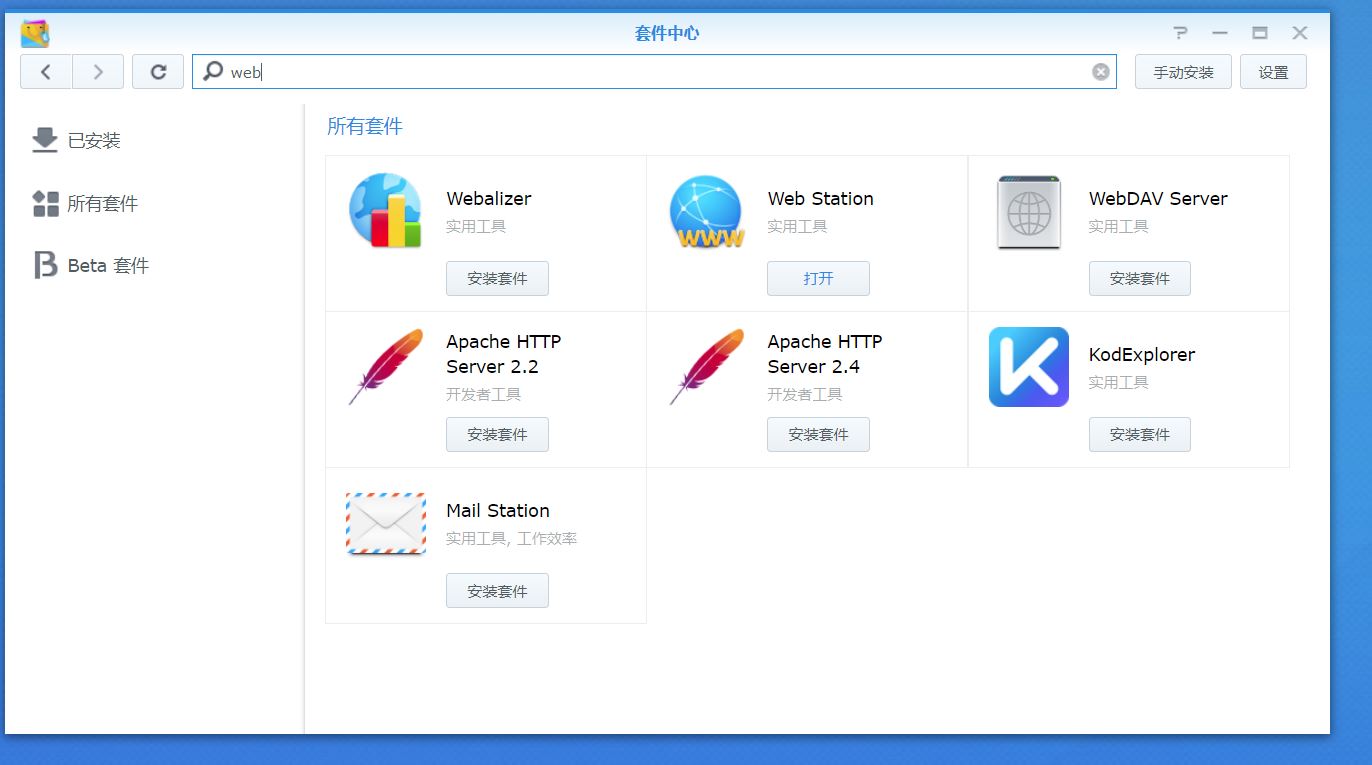Select the WebDAV Server icon
This screenshot has width=1372, height=765.
[1028, 210]
